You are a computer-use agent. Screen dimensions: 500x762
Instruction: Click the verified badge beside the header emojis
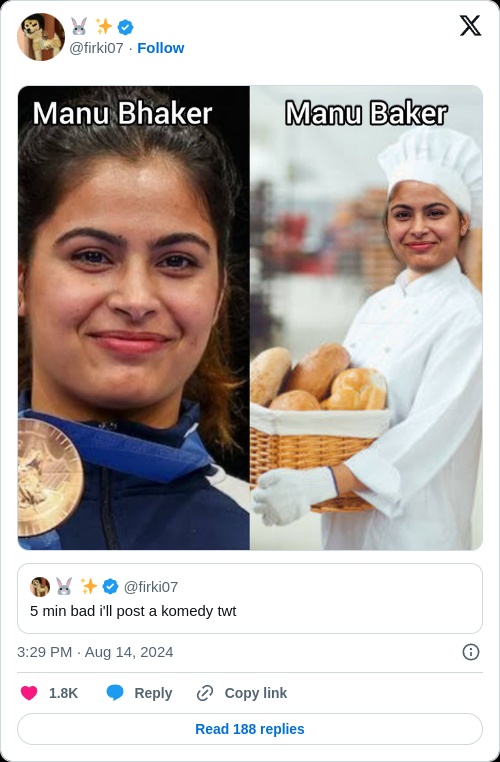point(125,27)
